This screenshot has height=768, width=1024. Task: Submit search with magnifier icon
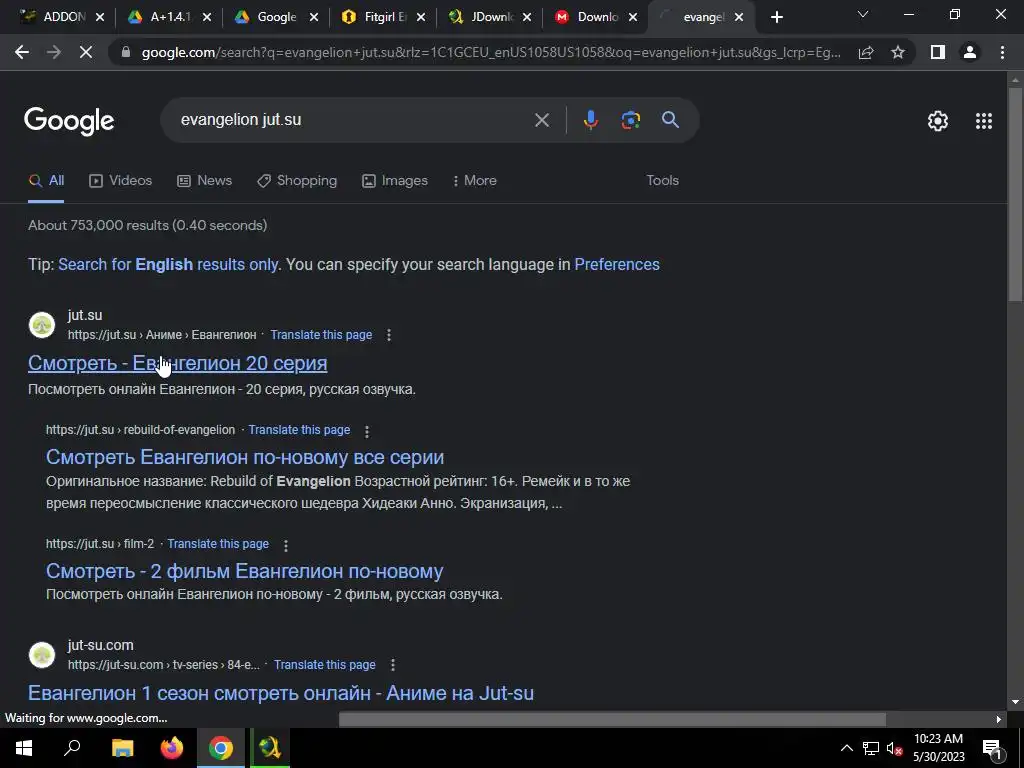(x=670, y=120)
